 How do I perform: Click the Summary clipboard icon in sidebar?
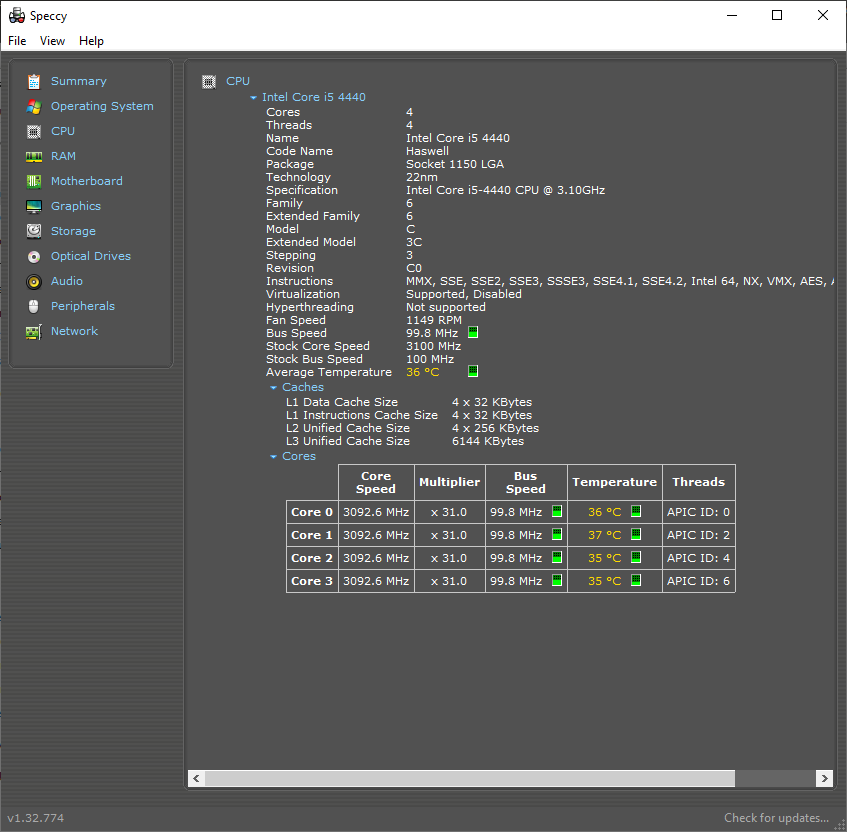pyautogui.click(x=33, y=82)
